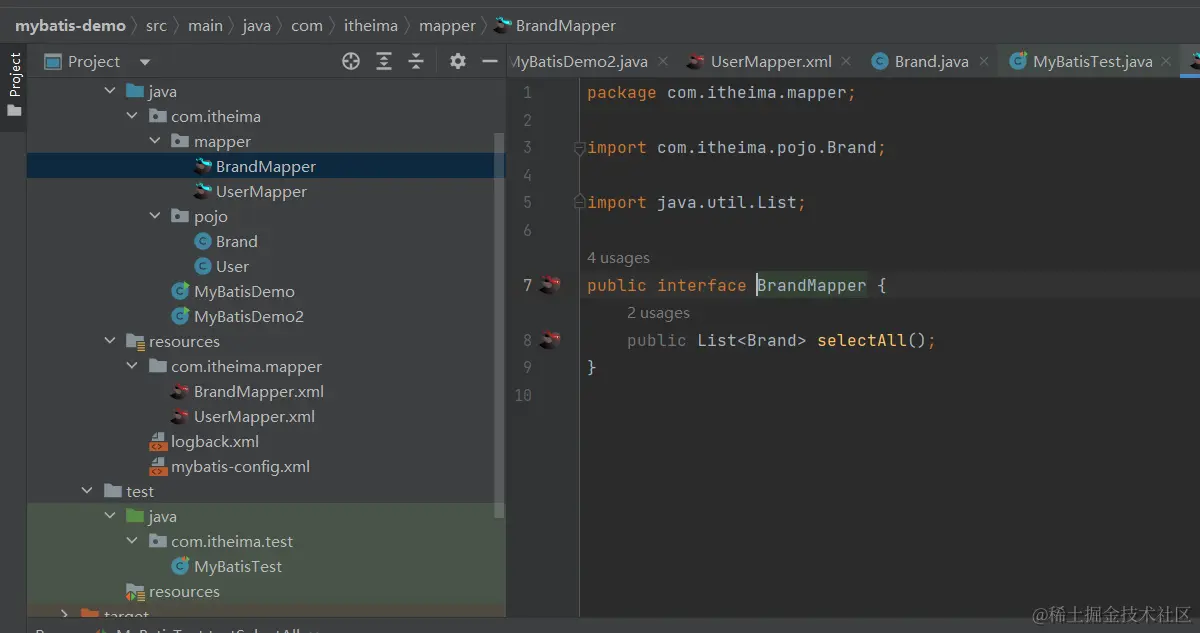The height and width of the screenshot is (633, 1200).
Task: Click the '2 usages' hint above selectAll
Action: tap(658, 313)
